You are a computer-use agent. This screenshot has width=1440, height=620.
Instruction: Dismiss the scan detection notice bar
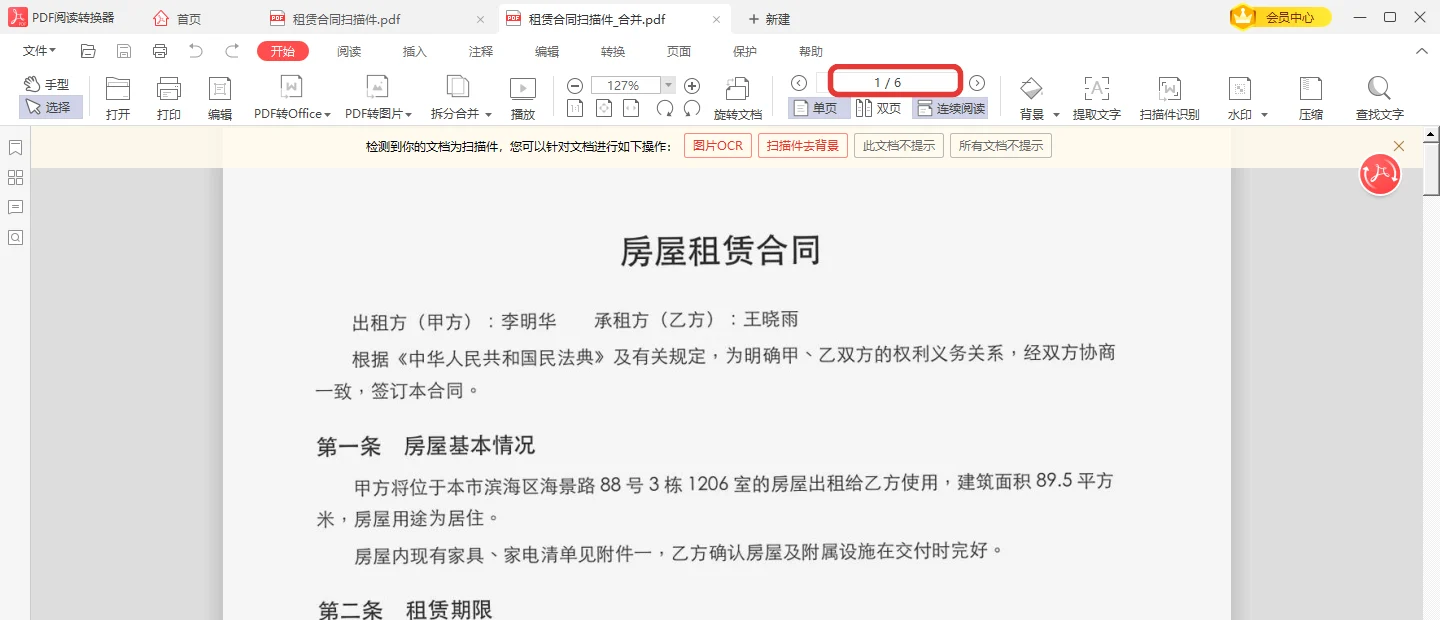tap(1399, 146)
